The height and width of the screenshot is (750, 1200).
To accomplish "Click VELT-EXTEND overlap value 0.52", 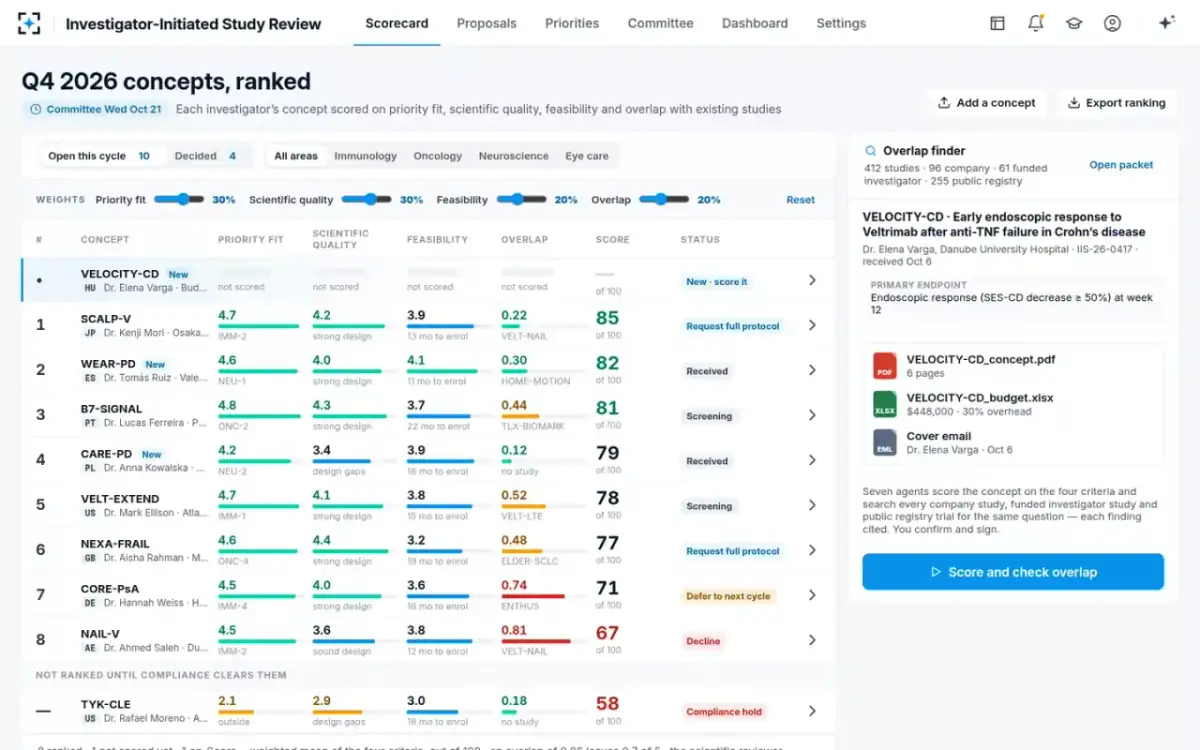I will point(514,495).
